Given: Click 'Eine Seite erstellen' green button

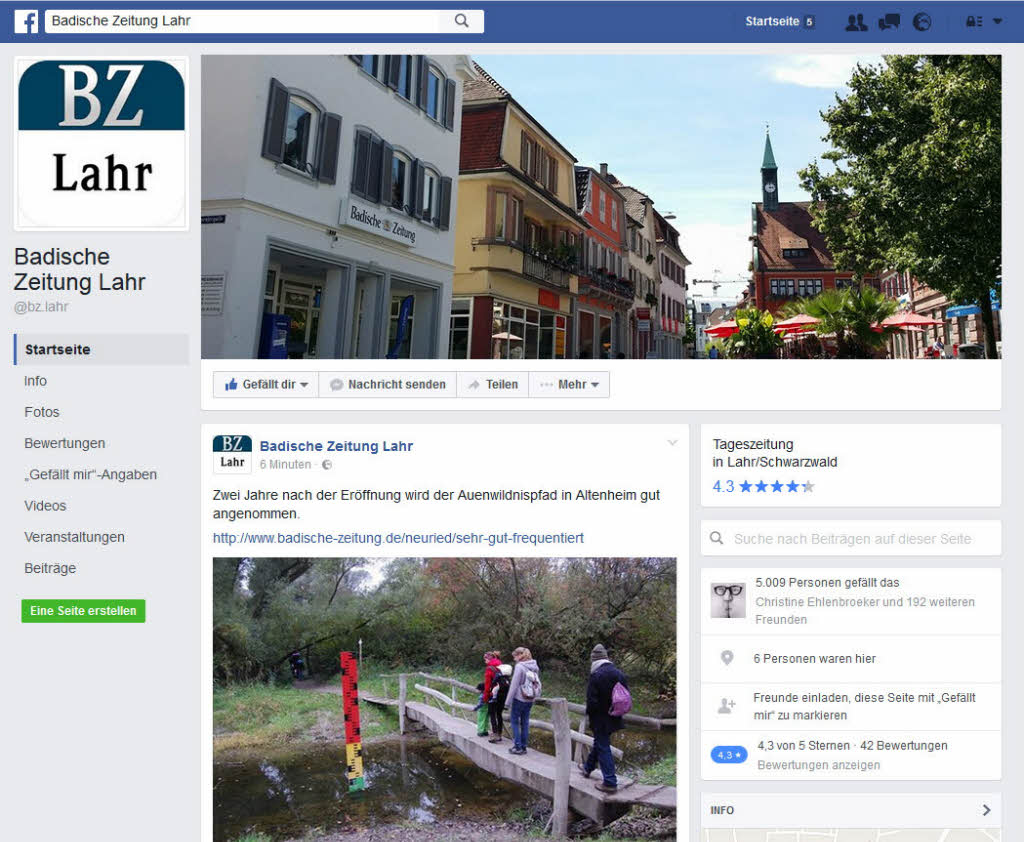Looking at the screenshot, I should point(83,611).
